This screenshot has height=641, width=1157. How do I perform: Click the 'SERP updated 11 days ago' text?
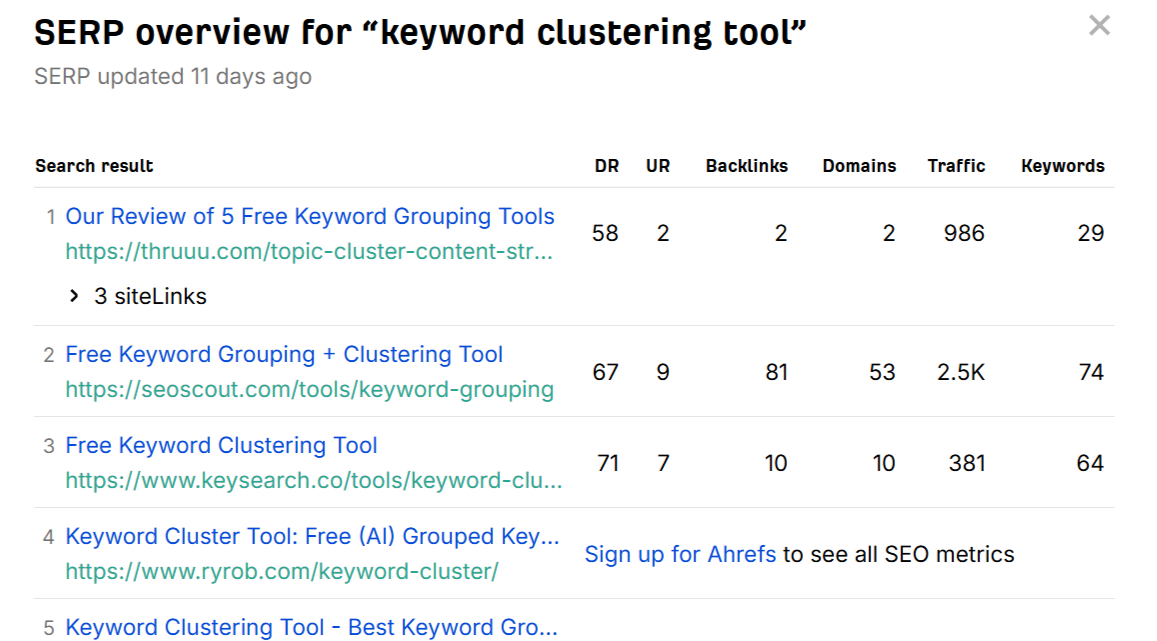[173, 76]
